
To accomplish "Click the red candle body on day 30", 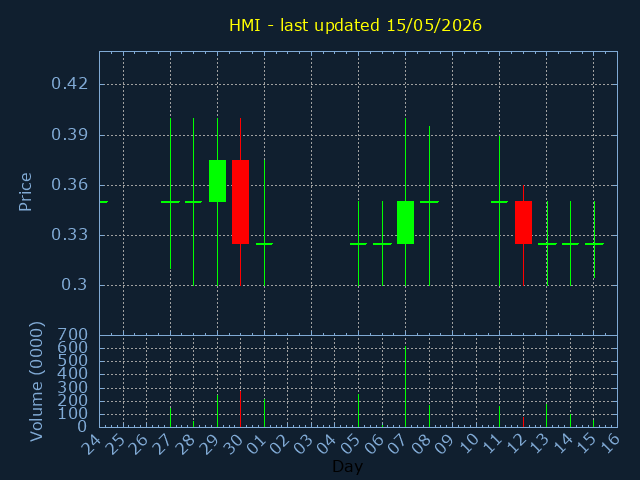I will click(x=240, y=202).
